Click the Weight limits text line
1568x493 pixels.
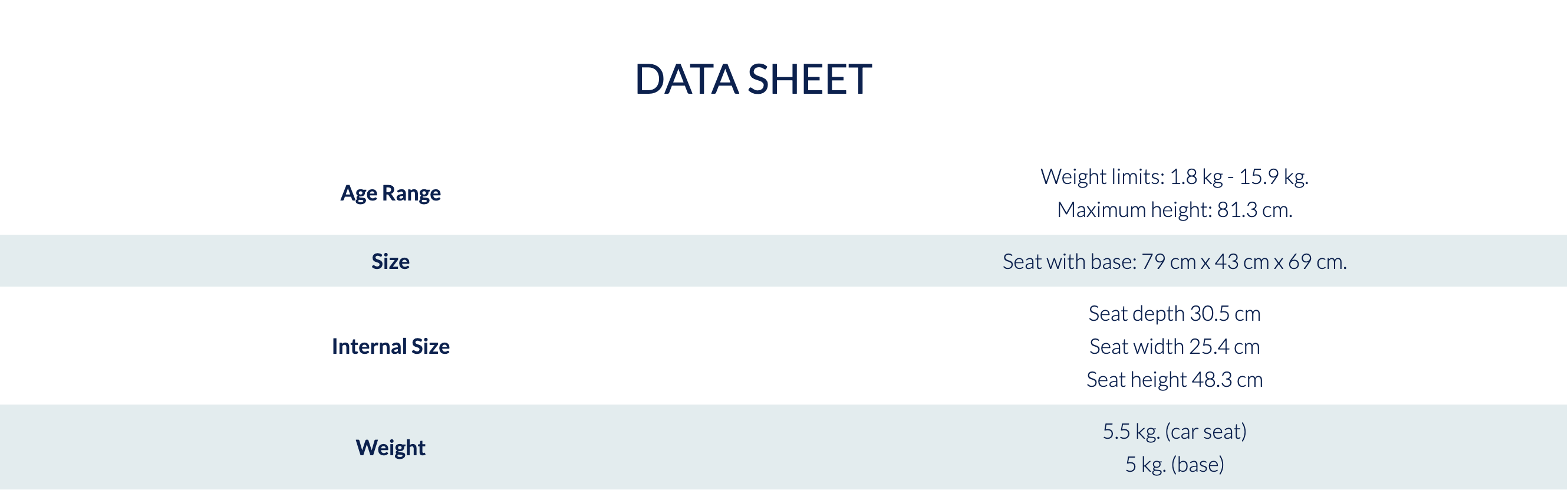click(1174, 176)
